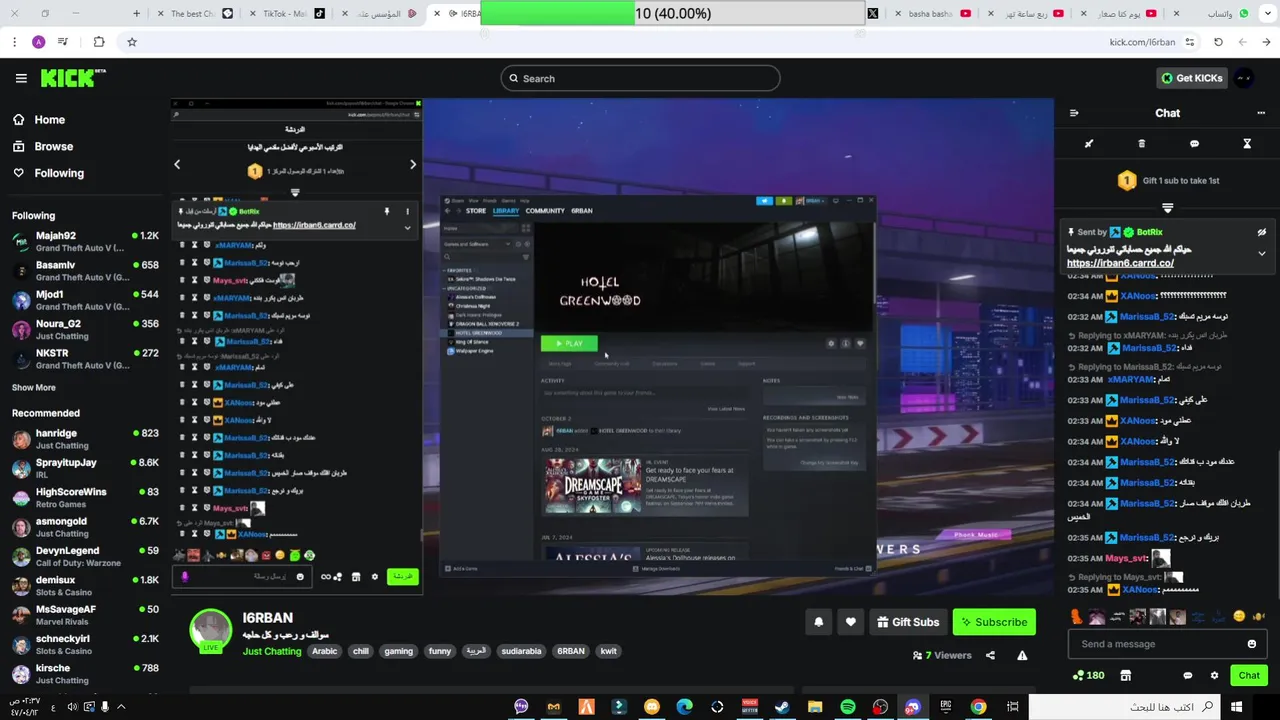The height and width of the screenshot is (720, 1280).
Task: Hide the pinned BotRix message
Action: [1261, 232]
